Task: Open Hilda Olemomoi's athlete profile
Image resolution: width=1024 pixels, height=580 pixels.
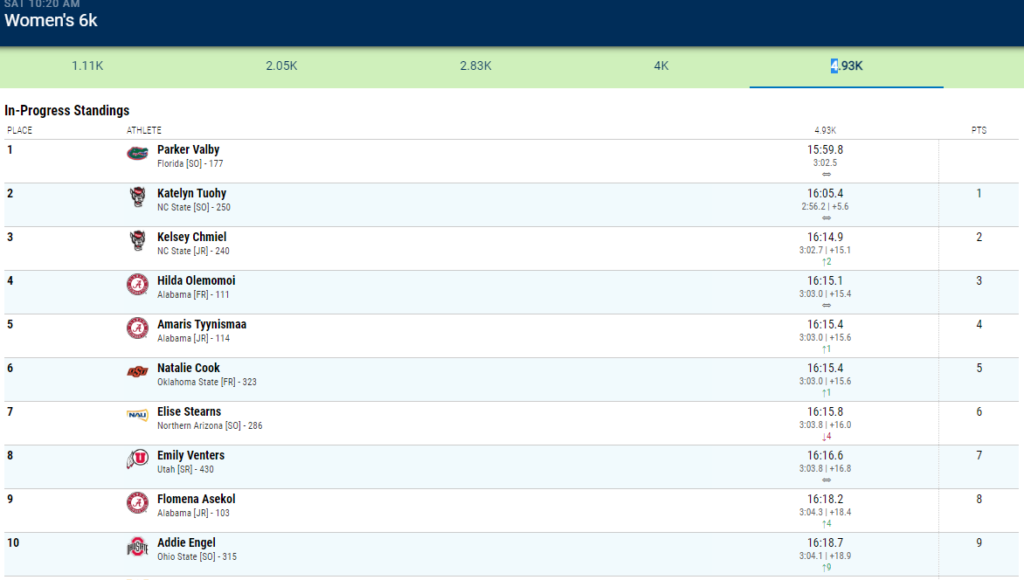Action: pos(196,281)
